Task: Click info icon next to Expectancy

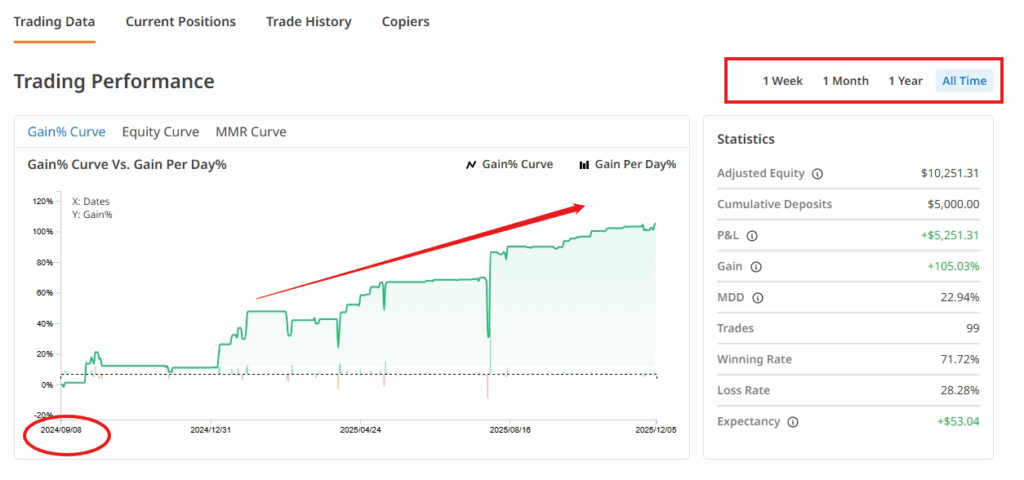Action: pos(793,422)
